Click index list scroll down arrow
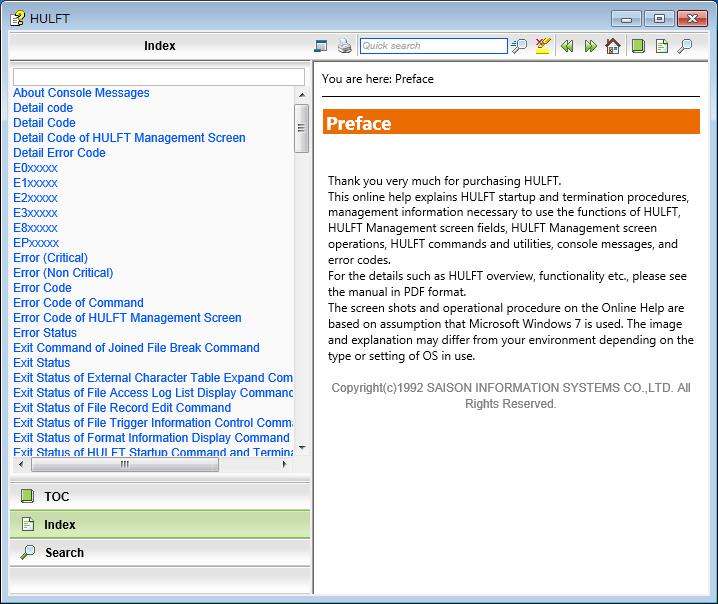Viewport: 718px width, 604px height. pyautogui.click(x=302, y=448)
